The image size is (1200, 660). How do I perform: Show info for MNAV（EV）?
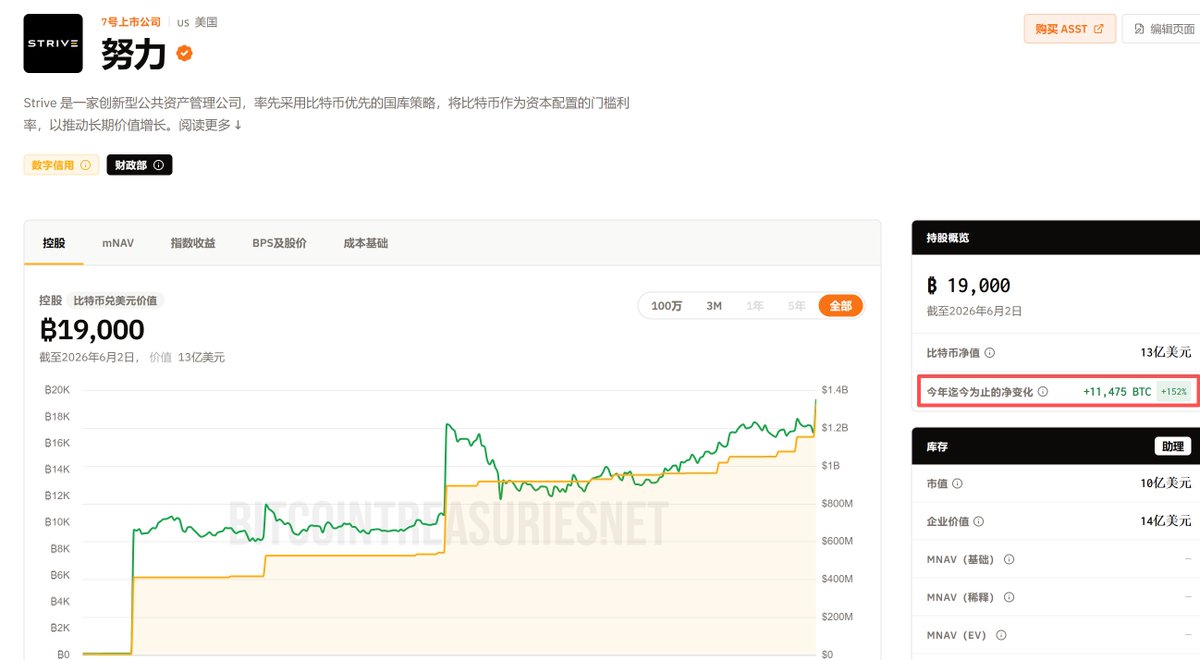[x=1001, y=635]
